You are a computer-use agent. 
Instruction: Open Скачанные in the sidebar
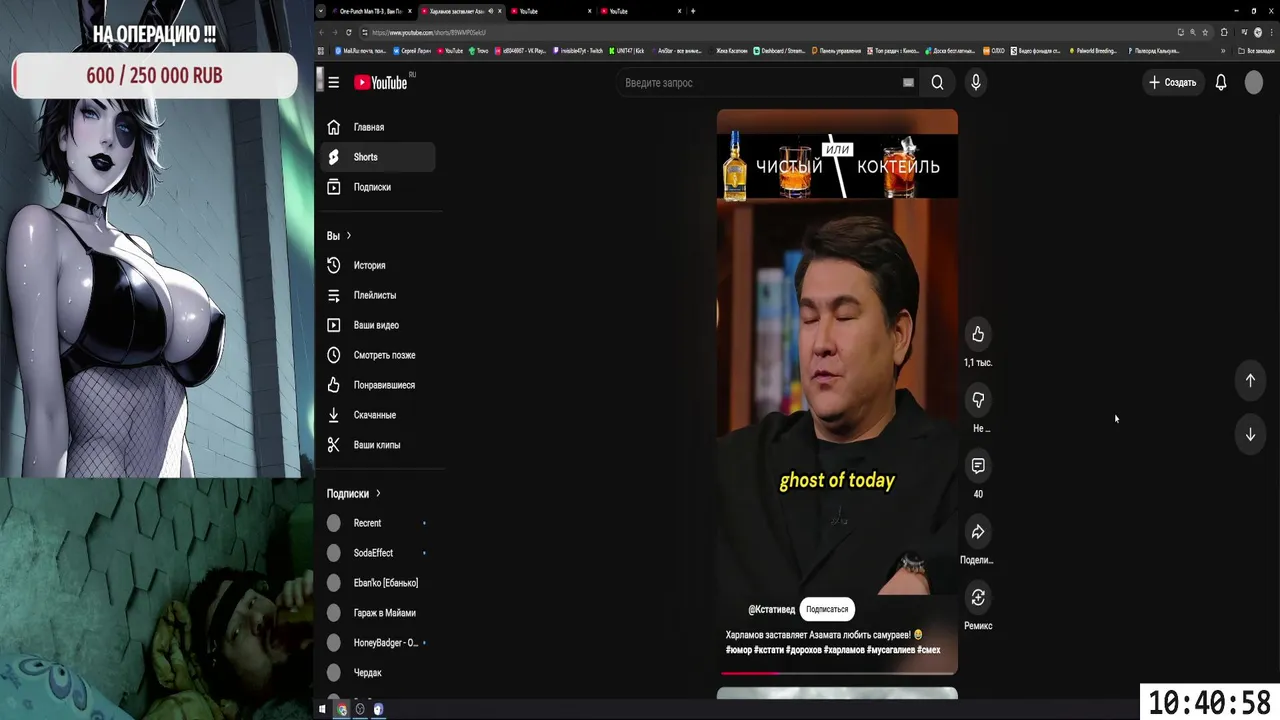click(378, 415)
